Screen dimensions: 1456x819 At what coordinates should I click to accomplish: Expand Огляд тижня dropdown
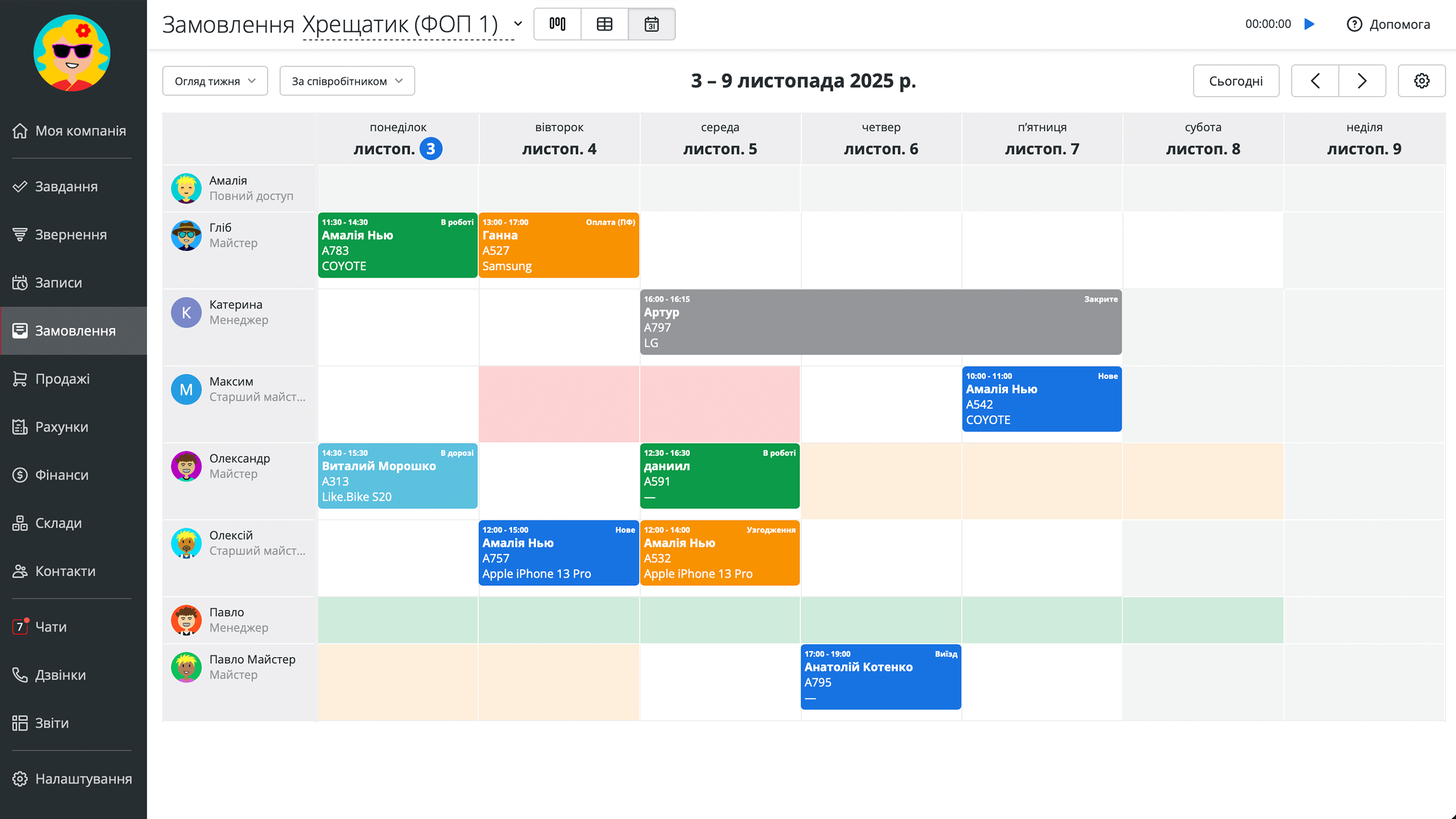[x=215, y=81]
